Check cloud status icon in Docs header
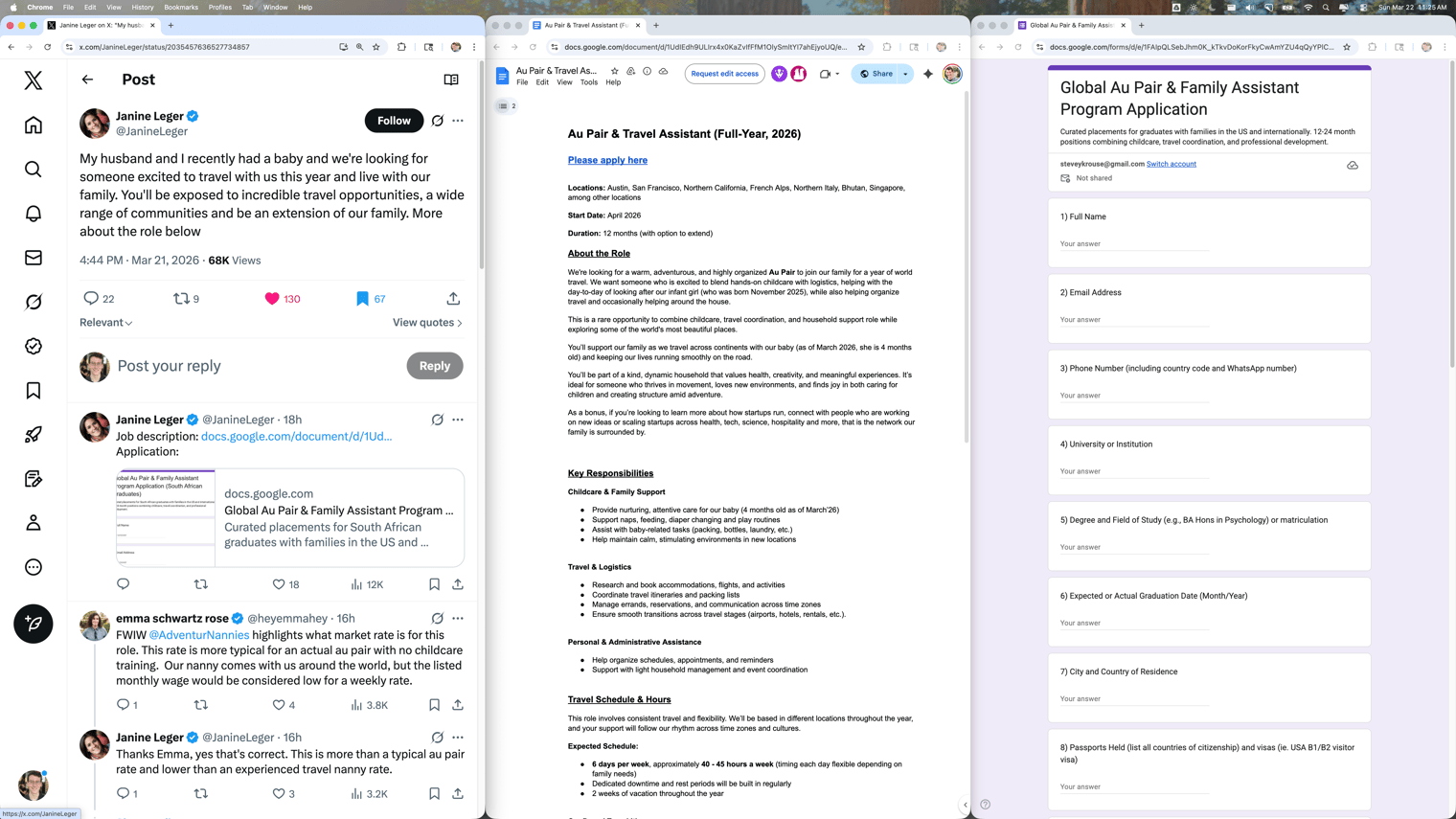 [x=663, y=71]
